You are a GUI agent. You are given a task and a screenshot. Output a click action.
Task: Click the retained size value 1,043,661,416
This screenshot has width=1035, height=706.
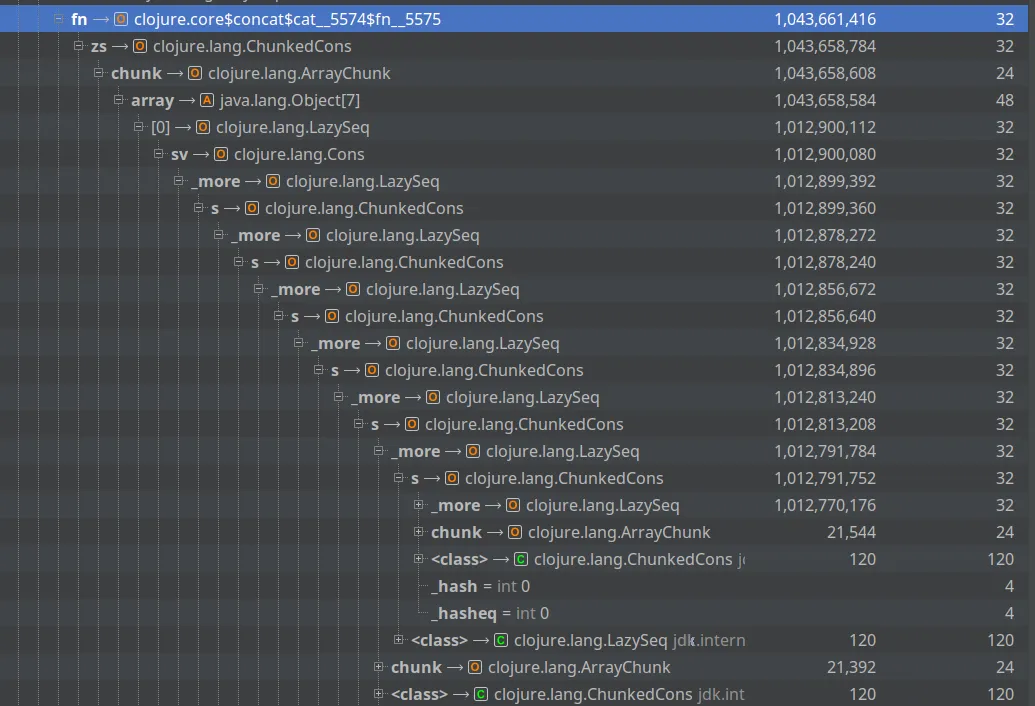pos(824,19)
